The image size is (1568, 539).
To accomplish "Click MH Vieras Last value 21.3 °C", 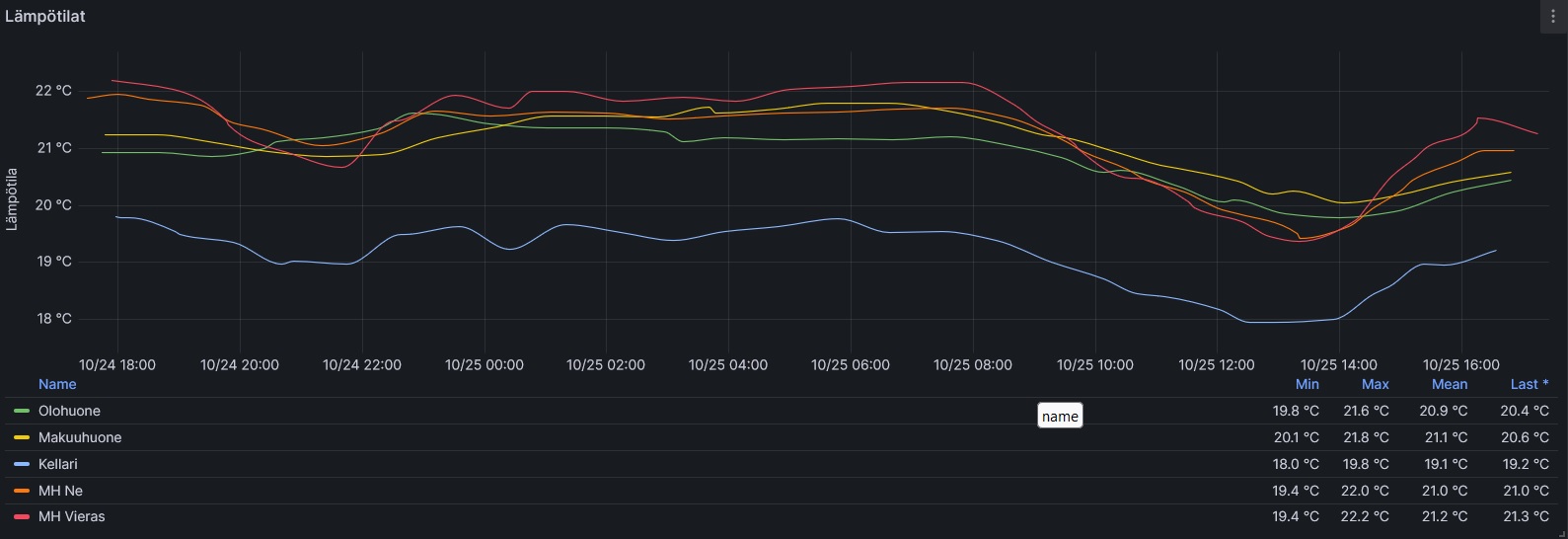I will coord(1526,516).
